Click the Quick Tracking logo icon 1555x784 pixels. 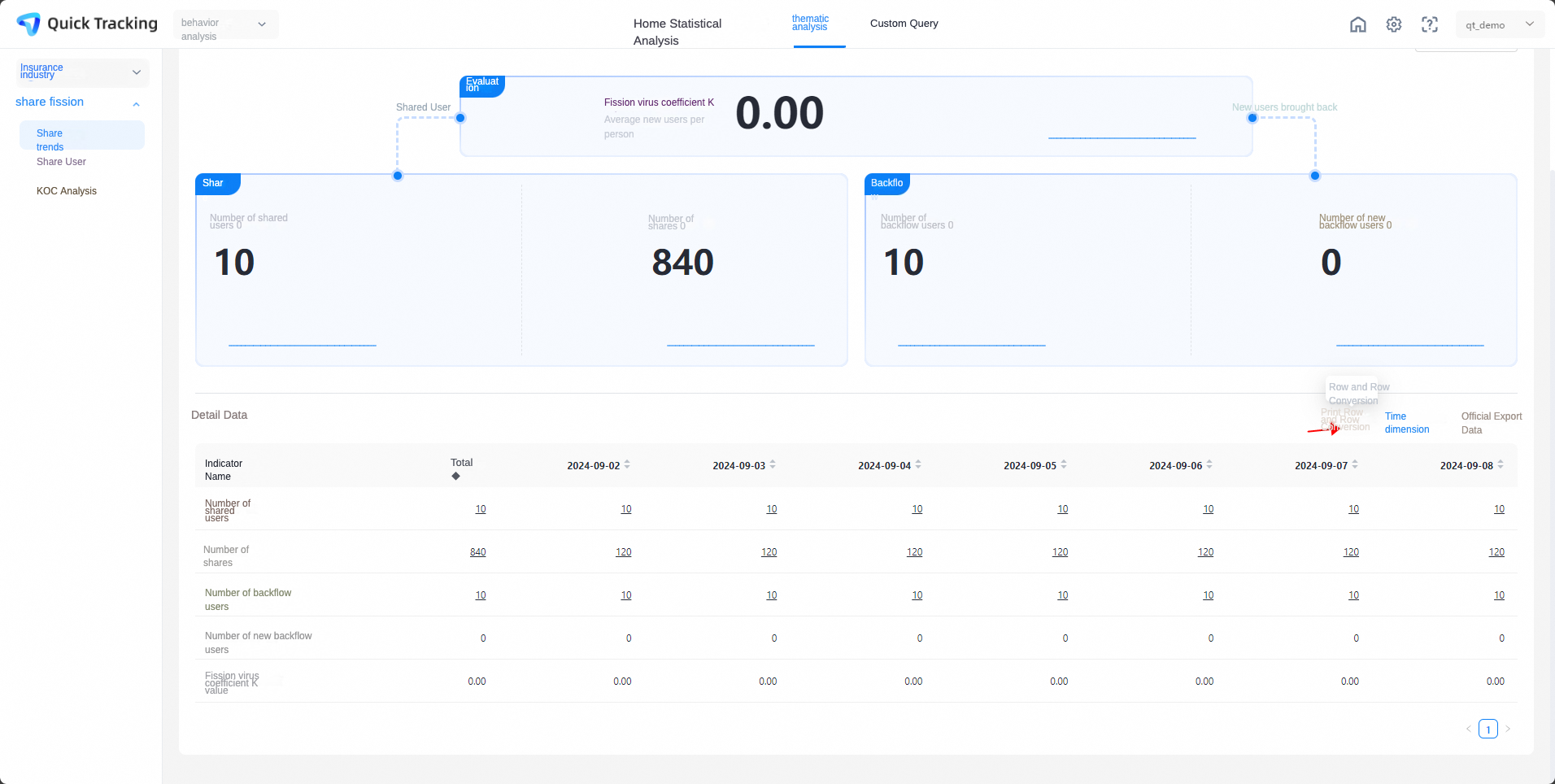tap(28, 24)
